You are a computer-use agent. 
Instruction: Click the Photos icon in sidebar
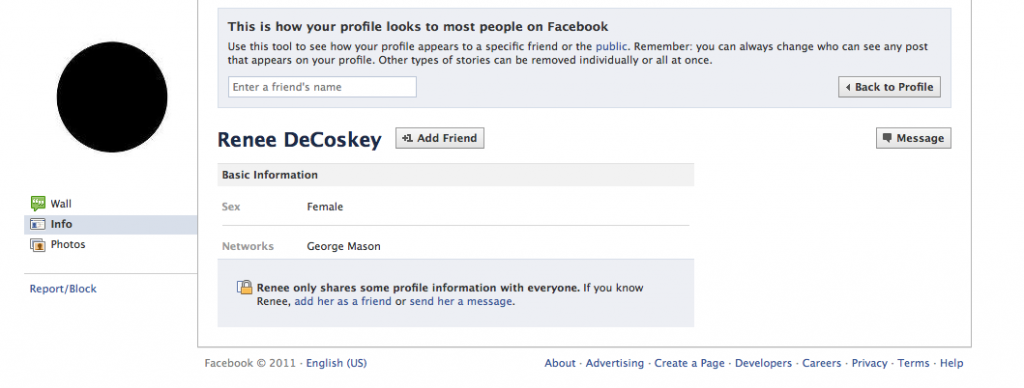(x=38, y=244)
